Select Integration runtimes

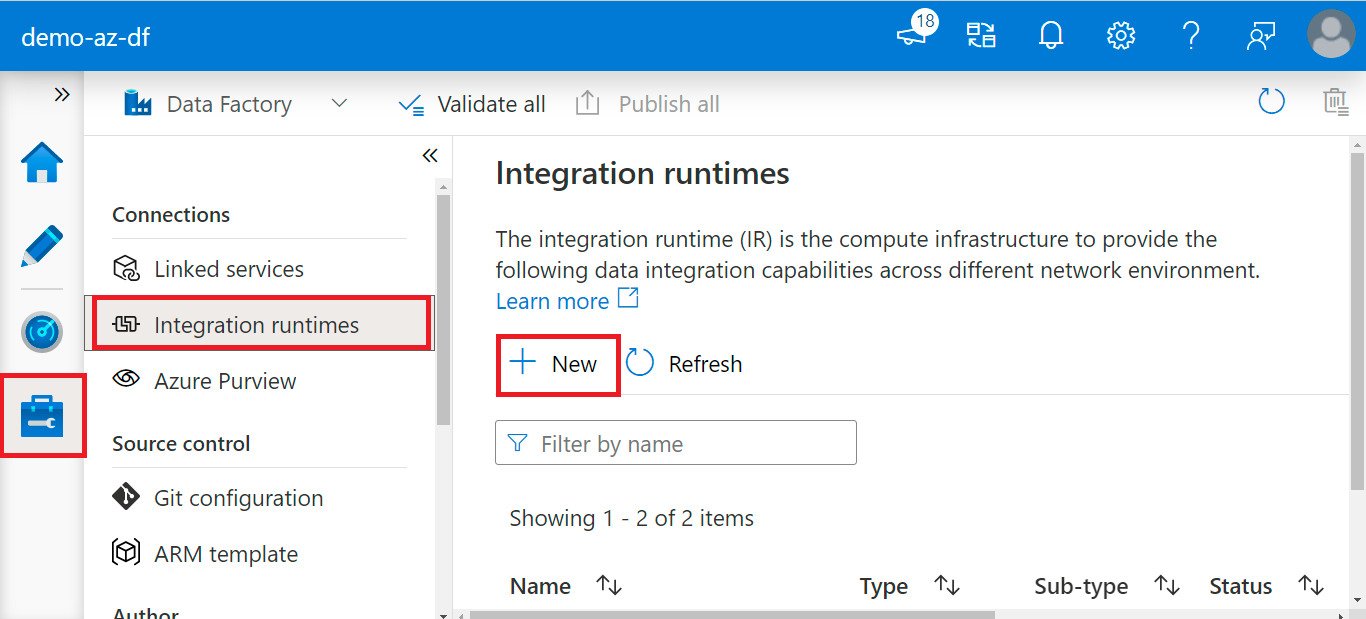[262, 324]
